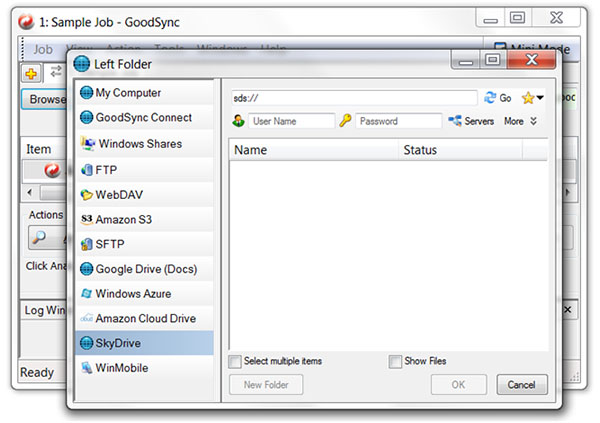Close the Left Folder dialog
Screen dimensions: 600x423
(531, 60)
